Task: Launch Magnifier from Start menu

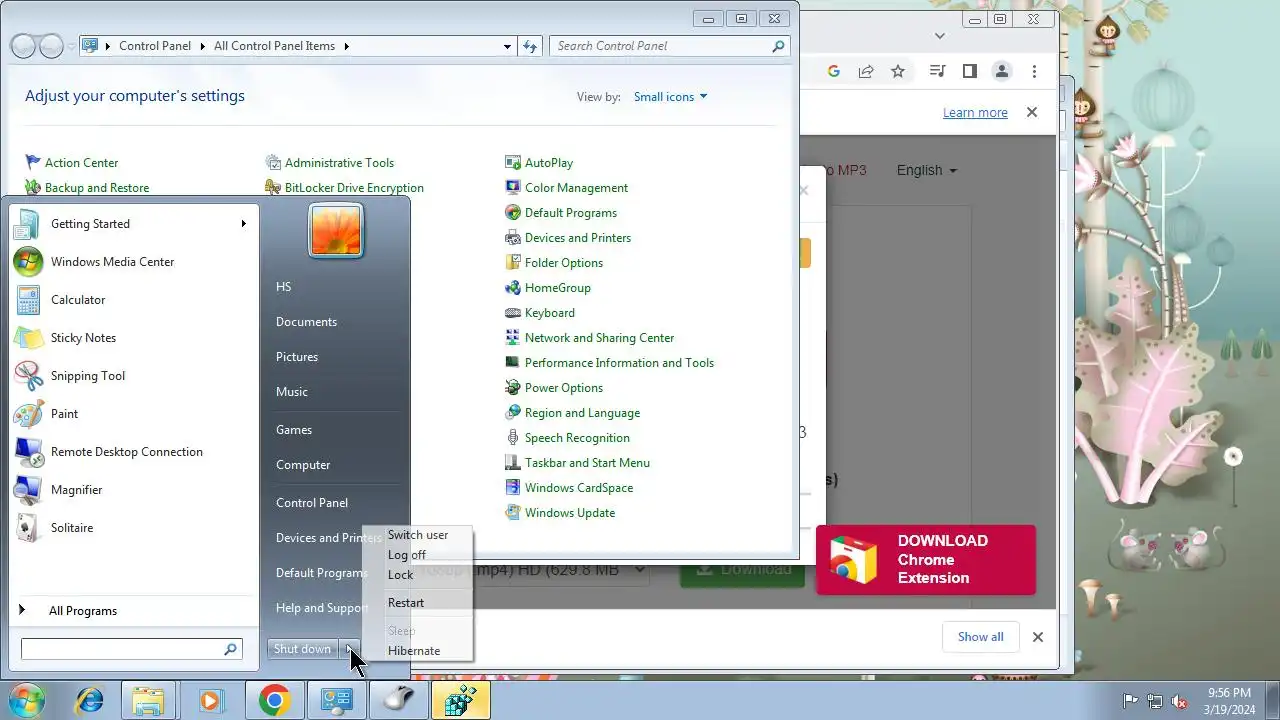Action: point(133,490)
